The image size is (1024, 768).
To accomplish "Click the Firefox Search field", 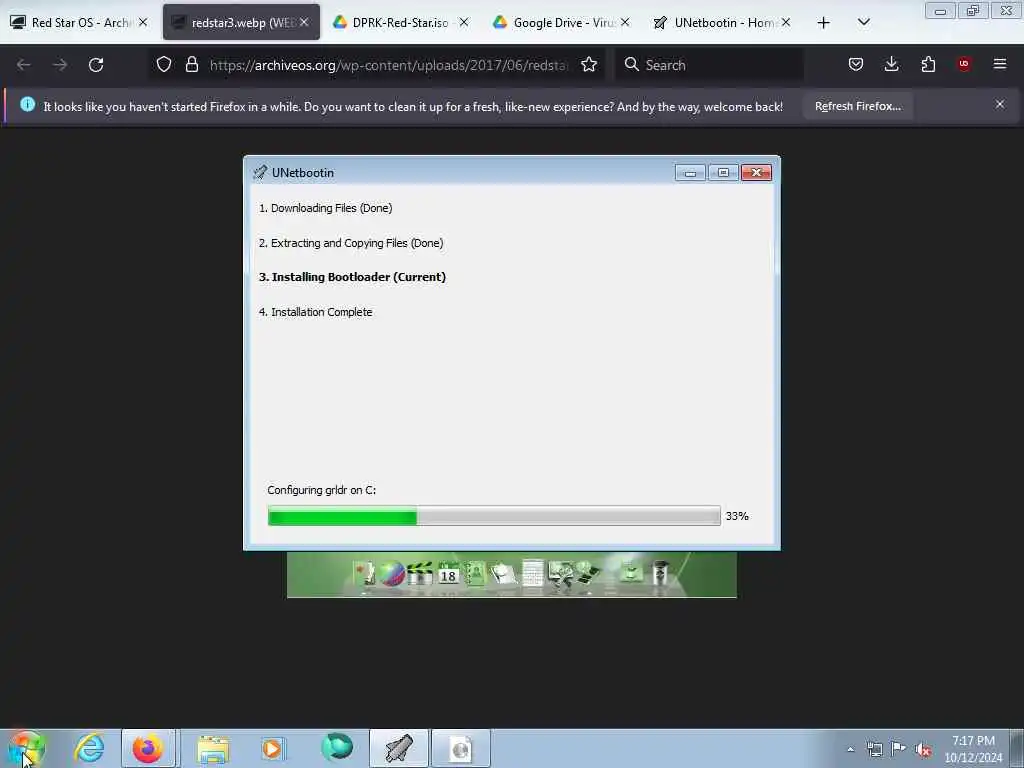I will click(x=709, y=65).
